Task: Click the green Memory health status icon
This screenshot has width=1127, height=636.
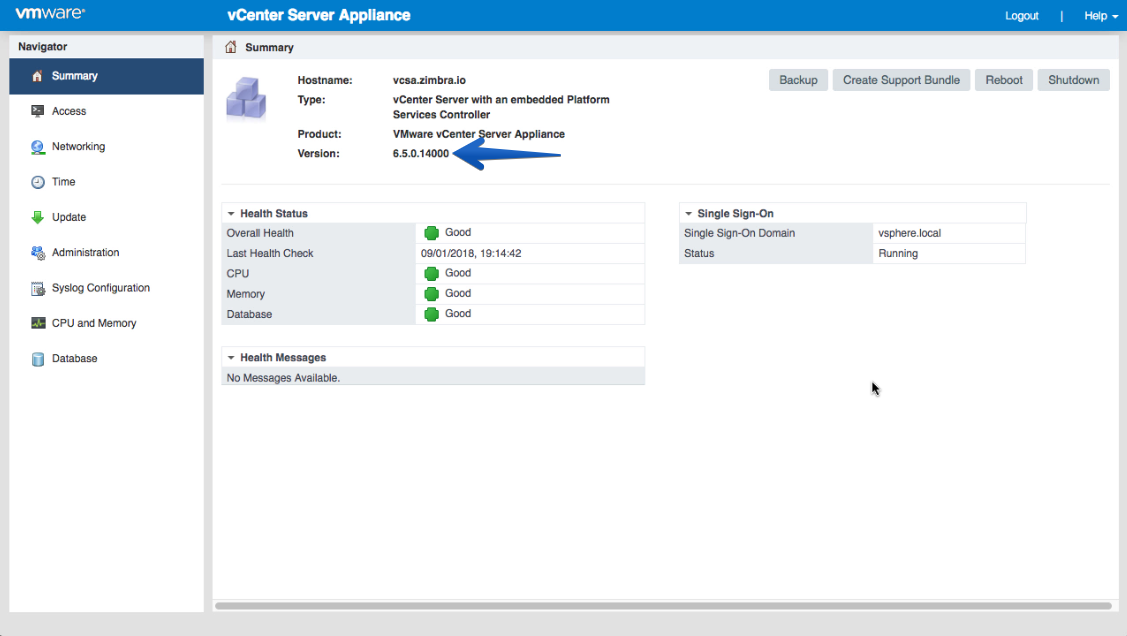Action: point(431,294)
